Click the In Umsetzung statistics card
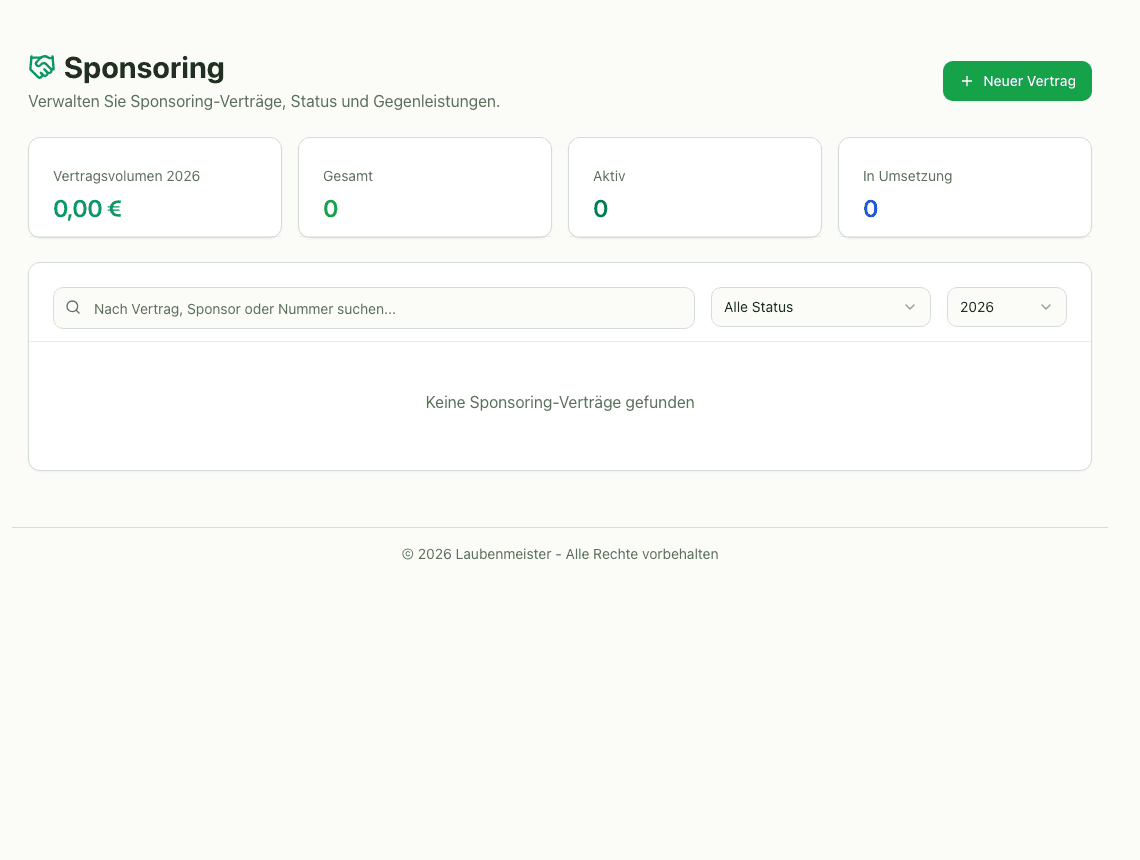Image resolution: width=1140 pixels, height=860 pixels. [x=965, y=188]
